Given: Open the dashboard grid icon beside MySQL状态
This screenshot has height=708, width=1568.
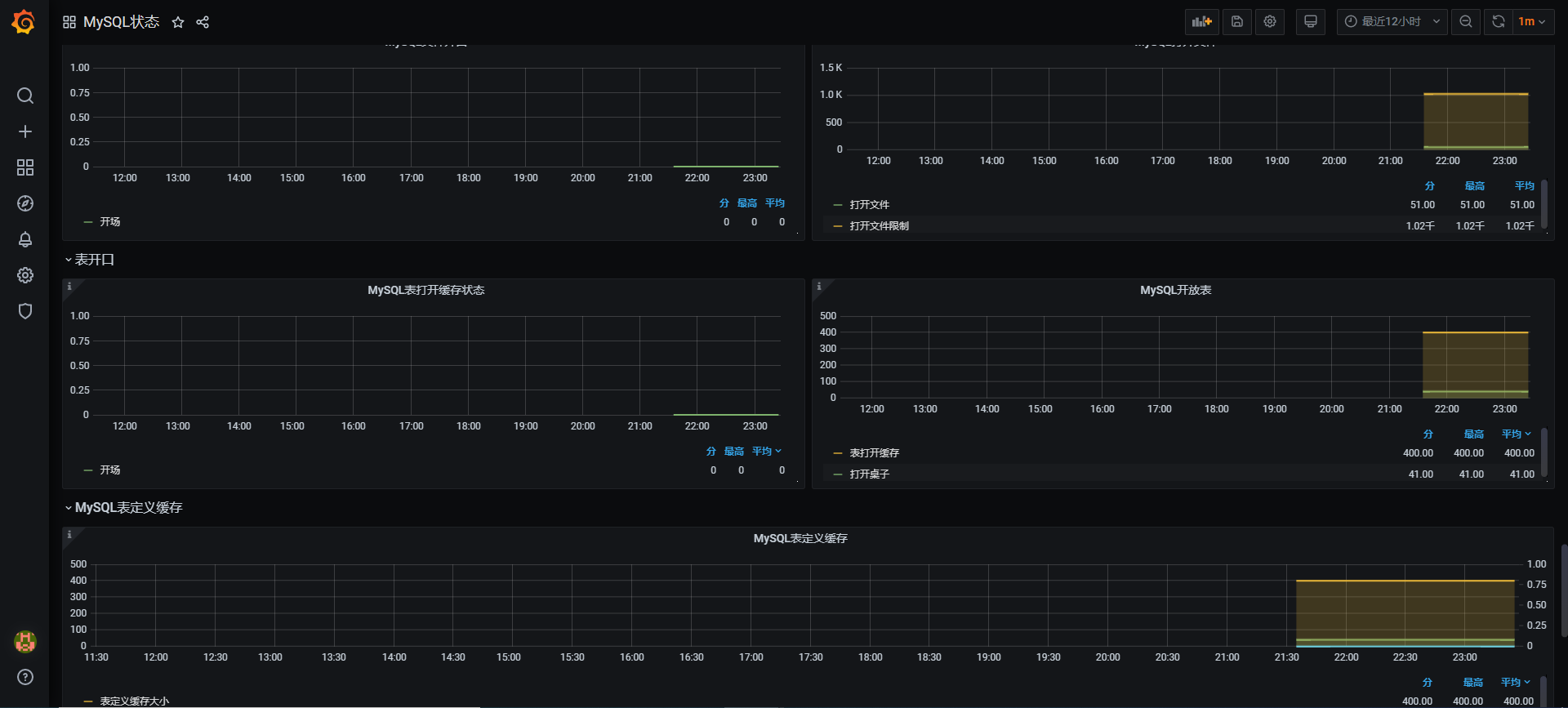Looking at the screenshot, I should (x=69, y=22).
